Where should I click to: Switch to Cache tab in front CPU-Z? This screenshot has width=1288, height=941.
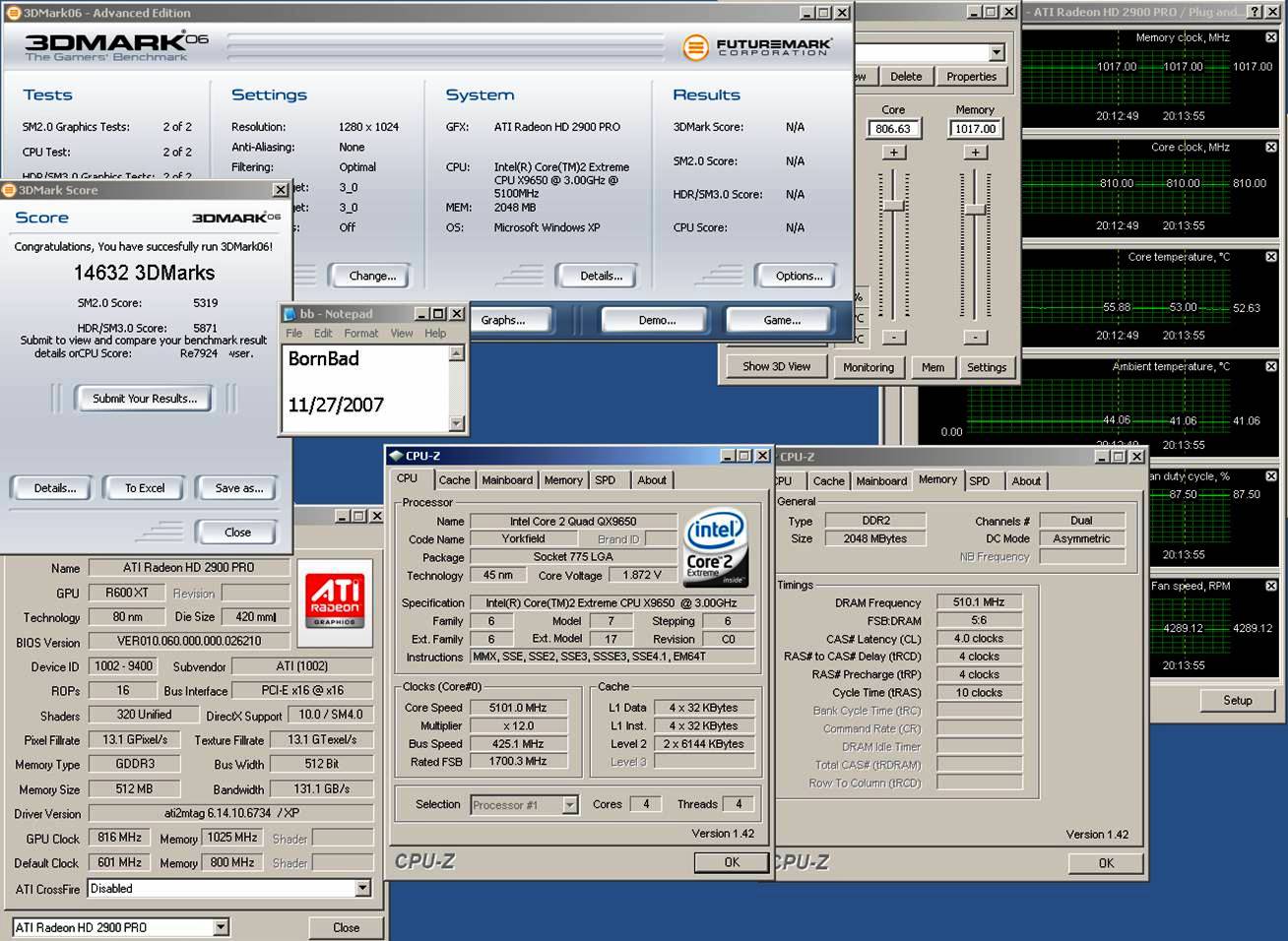click(454, 480)
